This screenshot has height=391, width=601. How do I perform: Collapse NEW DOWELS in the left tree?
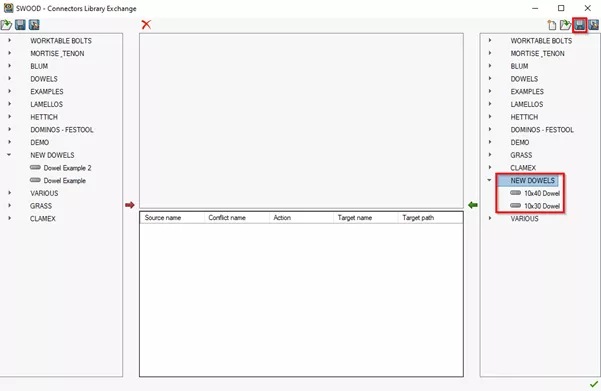pyautogui.click(x=9, y=154)
